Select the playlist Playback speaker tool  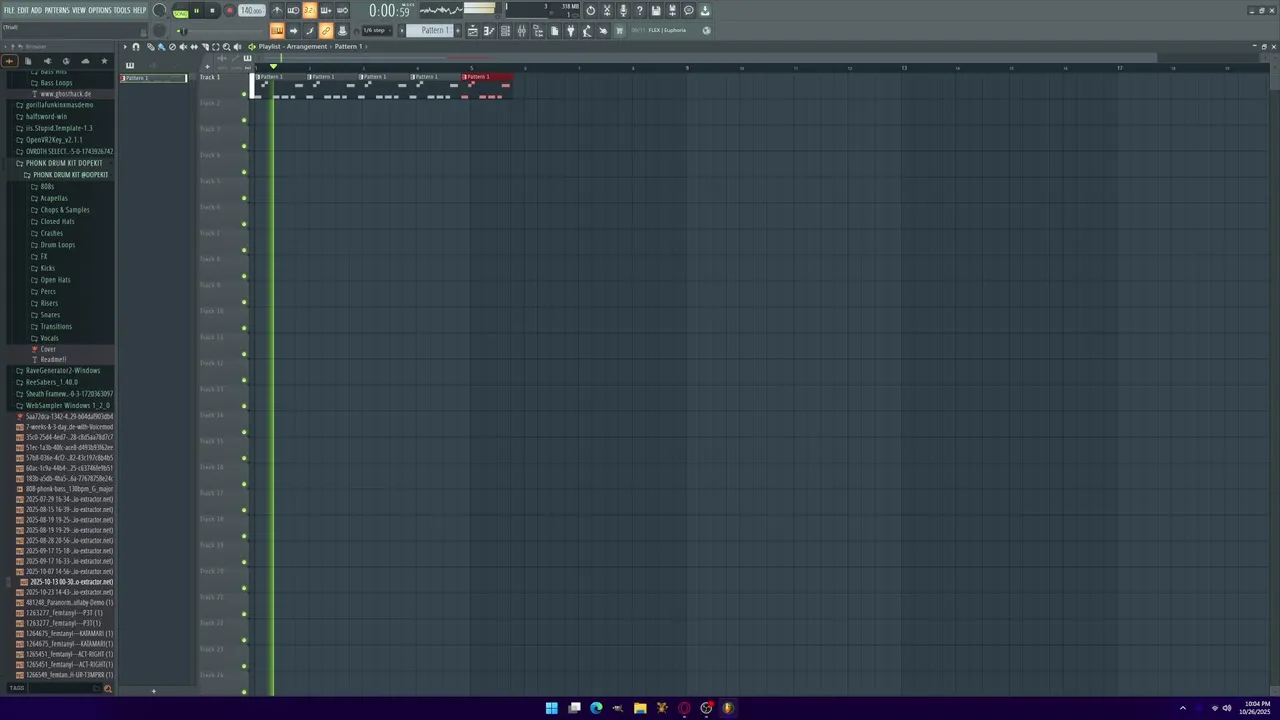coord(237,46)
